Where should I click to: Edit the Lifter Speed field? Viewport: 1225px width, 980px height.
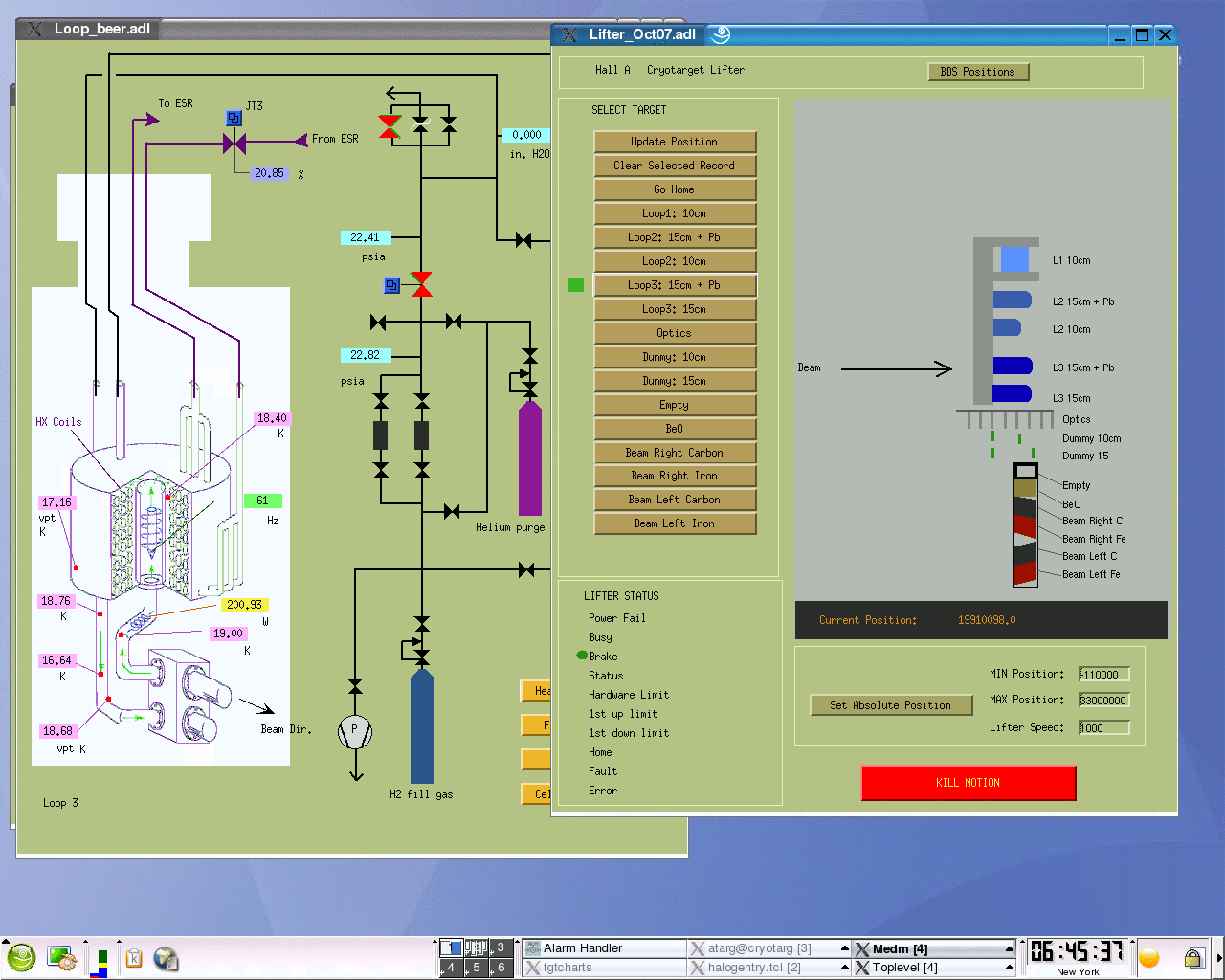coord(1104,728)
